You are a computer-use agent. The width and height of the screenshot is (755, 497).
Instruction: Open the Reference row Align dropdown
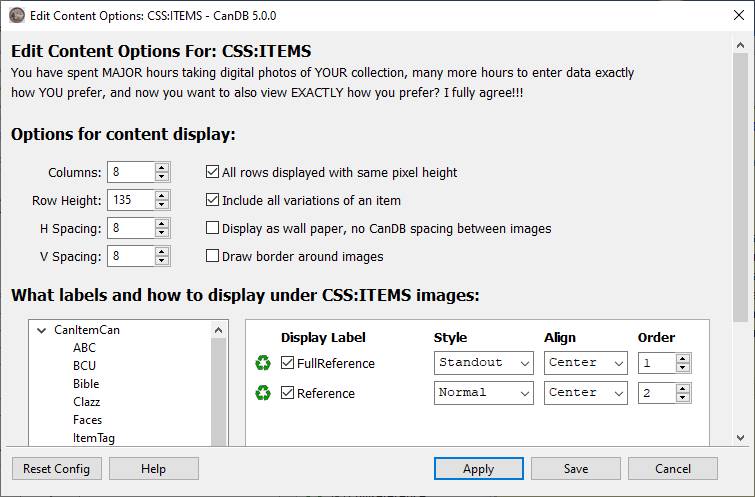point(586,393)
